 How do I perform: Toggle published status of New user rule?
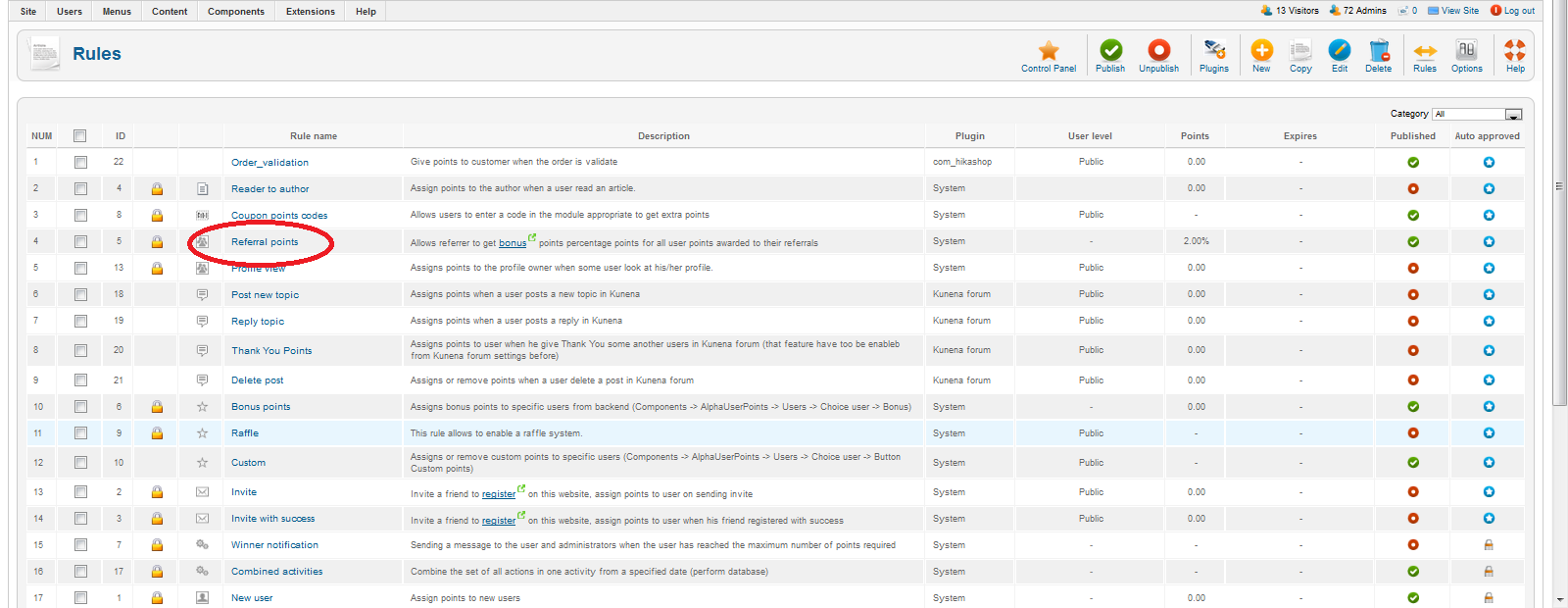pos(1413,597)
